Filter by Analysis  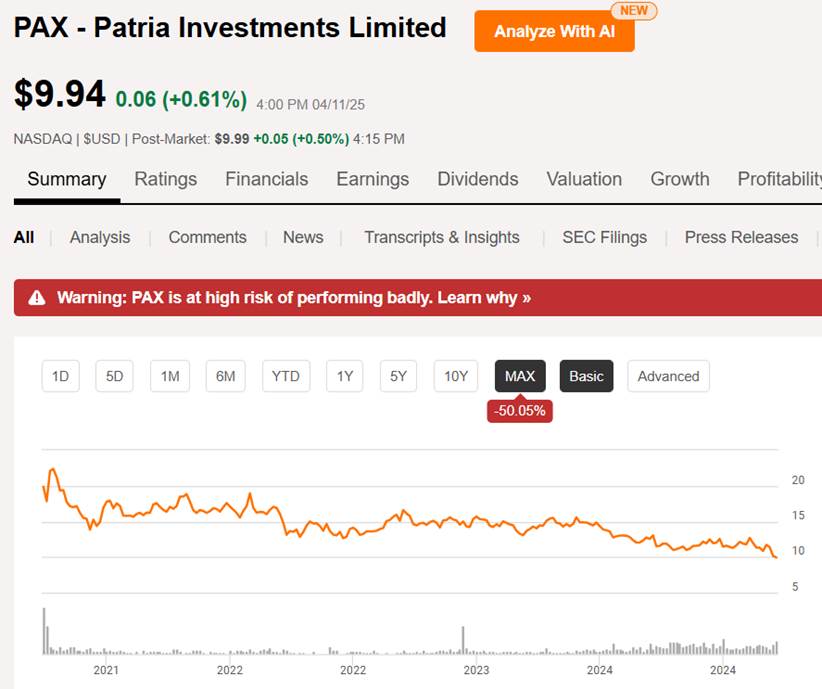(x=100, y=238)
